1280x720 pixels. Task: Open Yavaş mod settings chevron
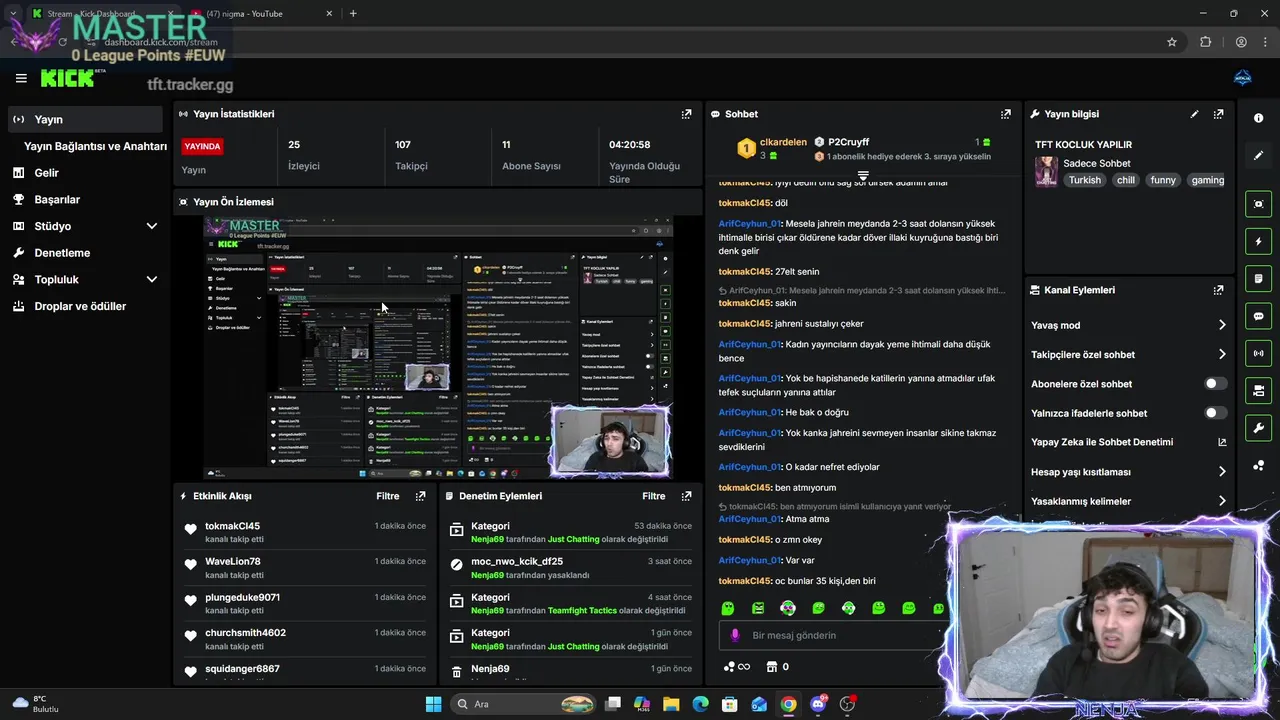point(1222,325)
